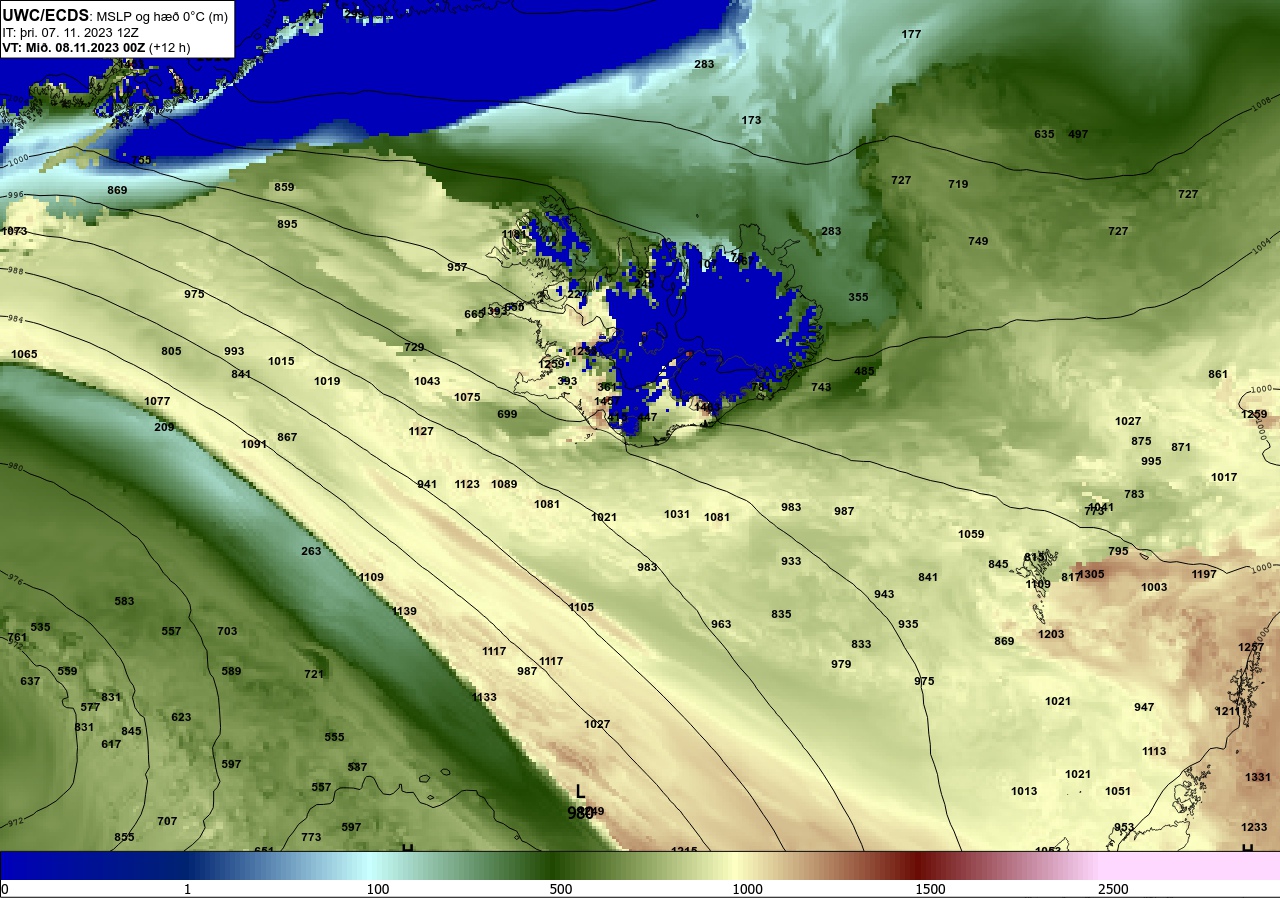Image resolution: width=1280 pixels, height=898 pixels.
Task: Click map value 1017
Action: tap(1224, 477)
